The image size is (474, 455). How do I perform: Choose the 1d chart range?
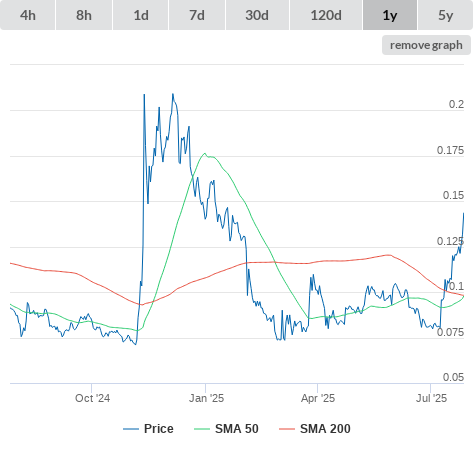pos(141,15)
